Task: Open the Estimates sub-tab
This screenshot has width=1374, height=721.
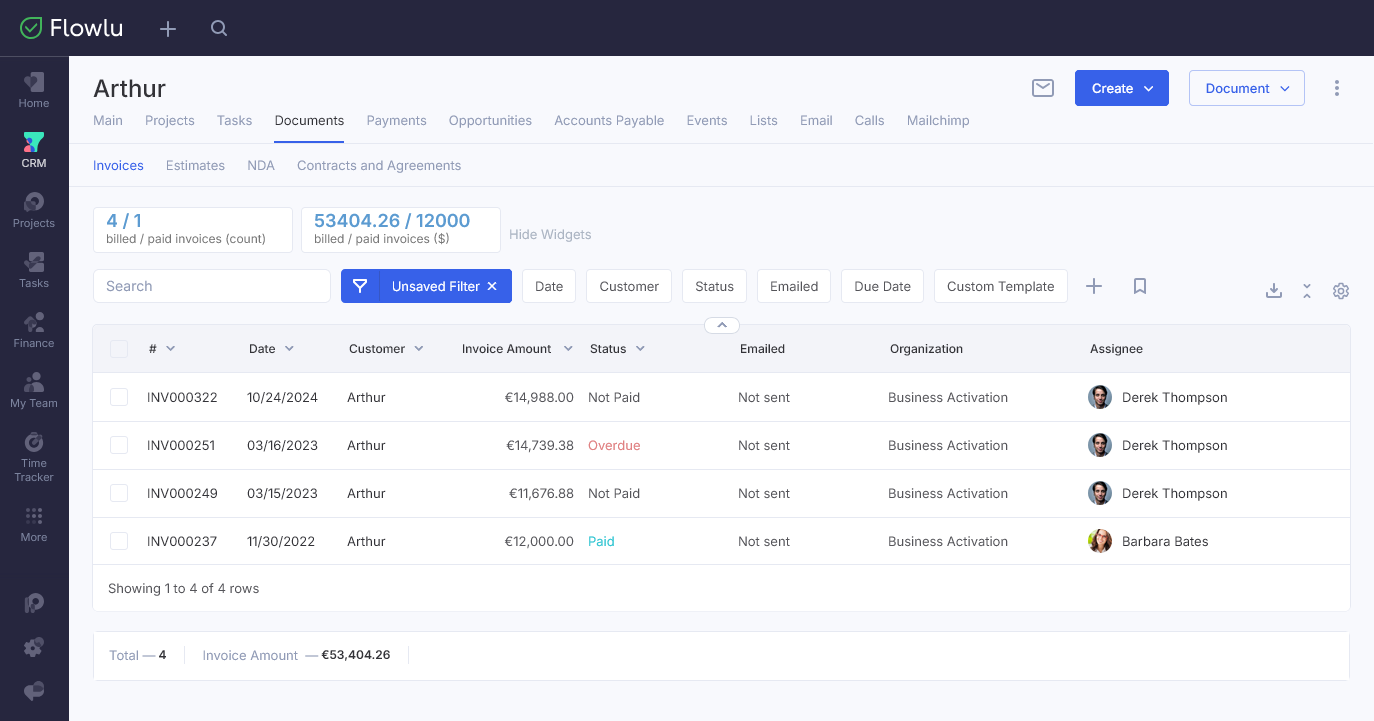Action: 195,166
